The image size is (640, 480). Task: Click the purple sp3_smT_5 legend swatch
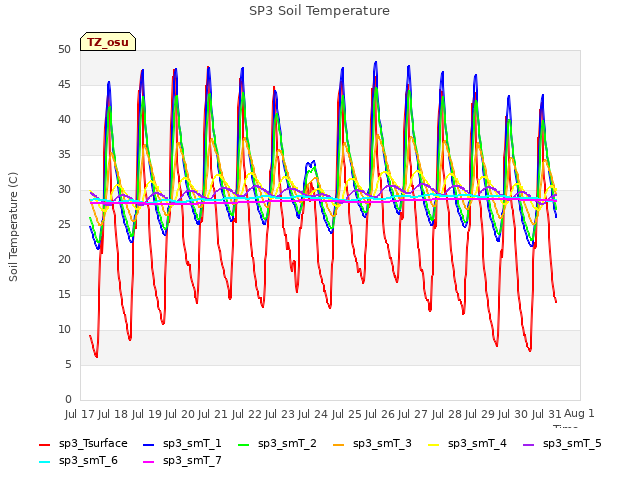click(529, 444)
